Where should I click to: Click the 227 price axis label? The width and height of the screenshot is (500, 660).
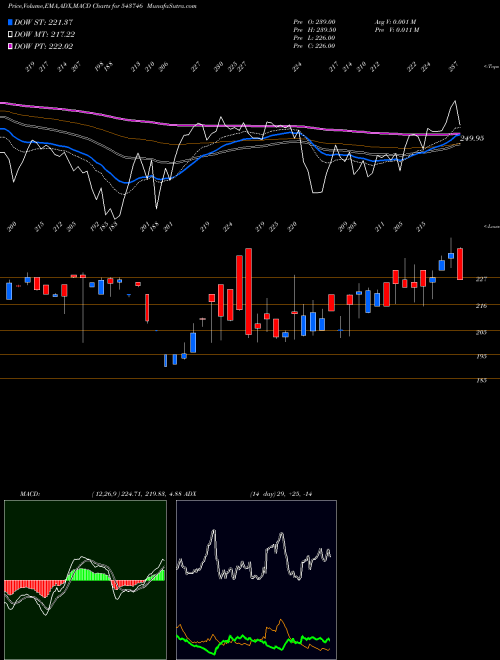tap(482, 279)
